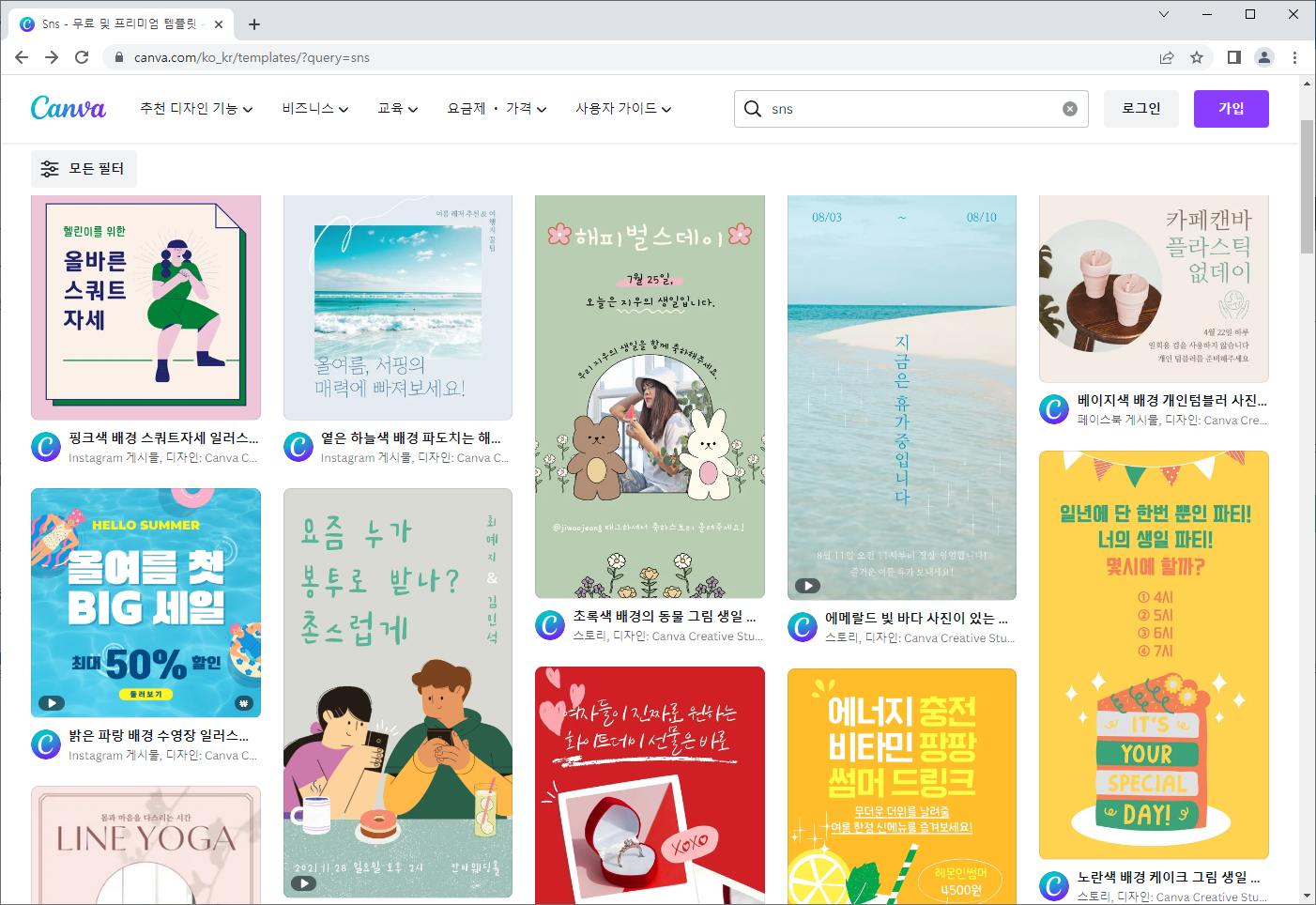View the site lock information icon
This screenshot has width=1316, height=905.
118,57
